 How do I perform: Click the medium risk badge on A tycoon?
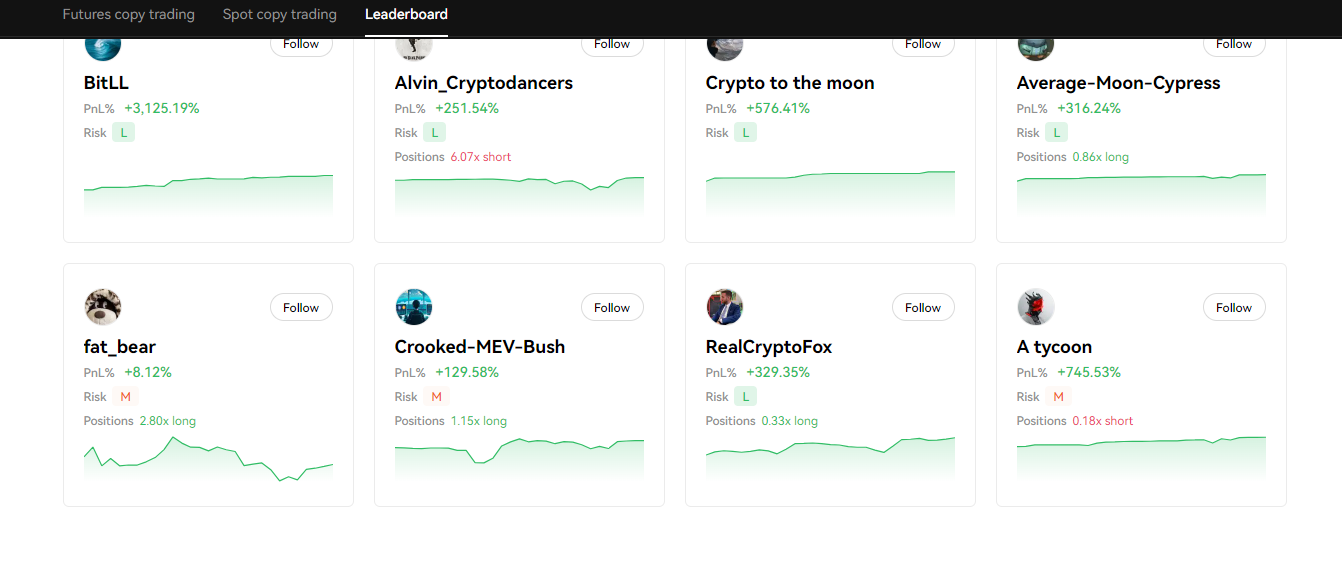coord(1058,397)
